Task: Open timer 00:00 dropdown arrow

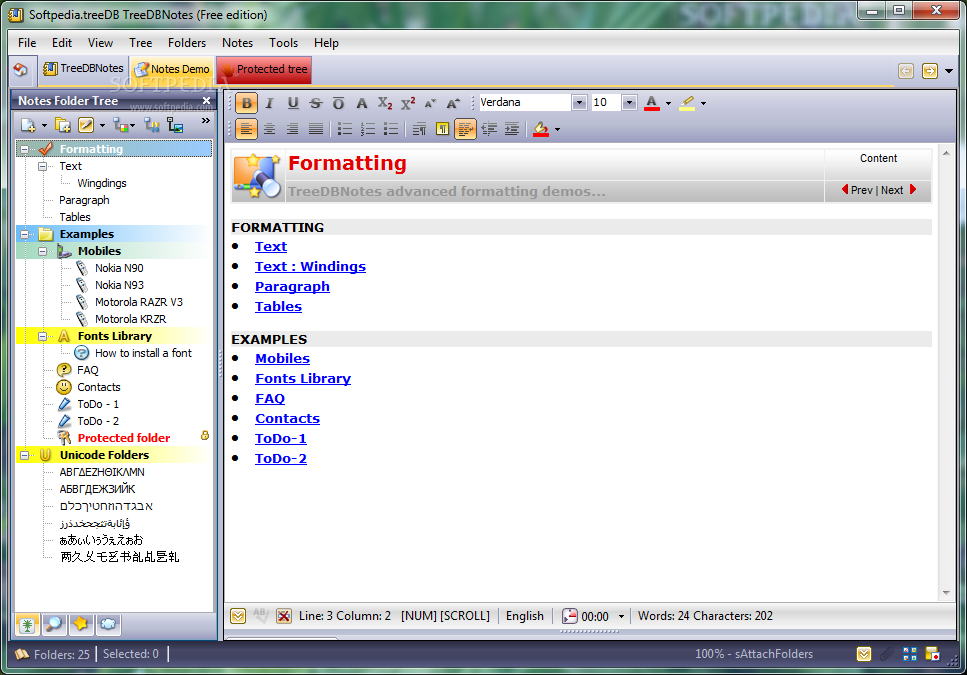Action: pos(621,616)
